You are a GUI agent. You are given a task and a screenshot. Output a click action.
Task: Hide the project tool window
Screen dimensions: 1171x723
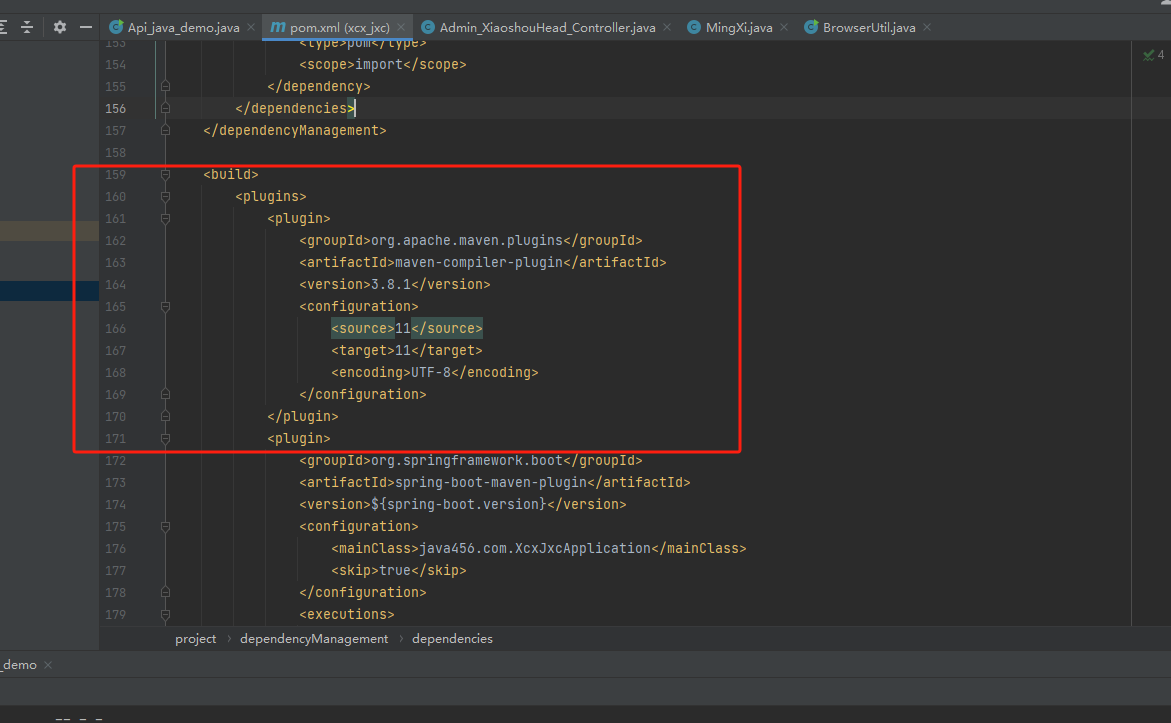click(86, 27)
